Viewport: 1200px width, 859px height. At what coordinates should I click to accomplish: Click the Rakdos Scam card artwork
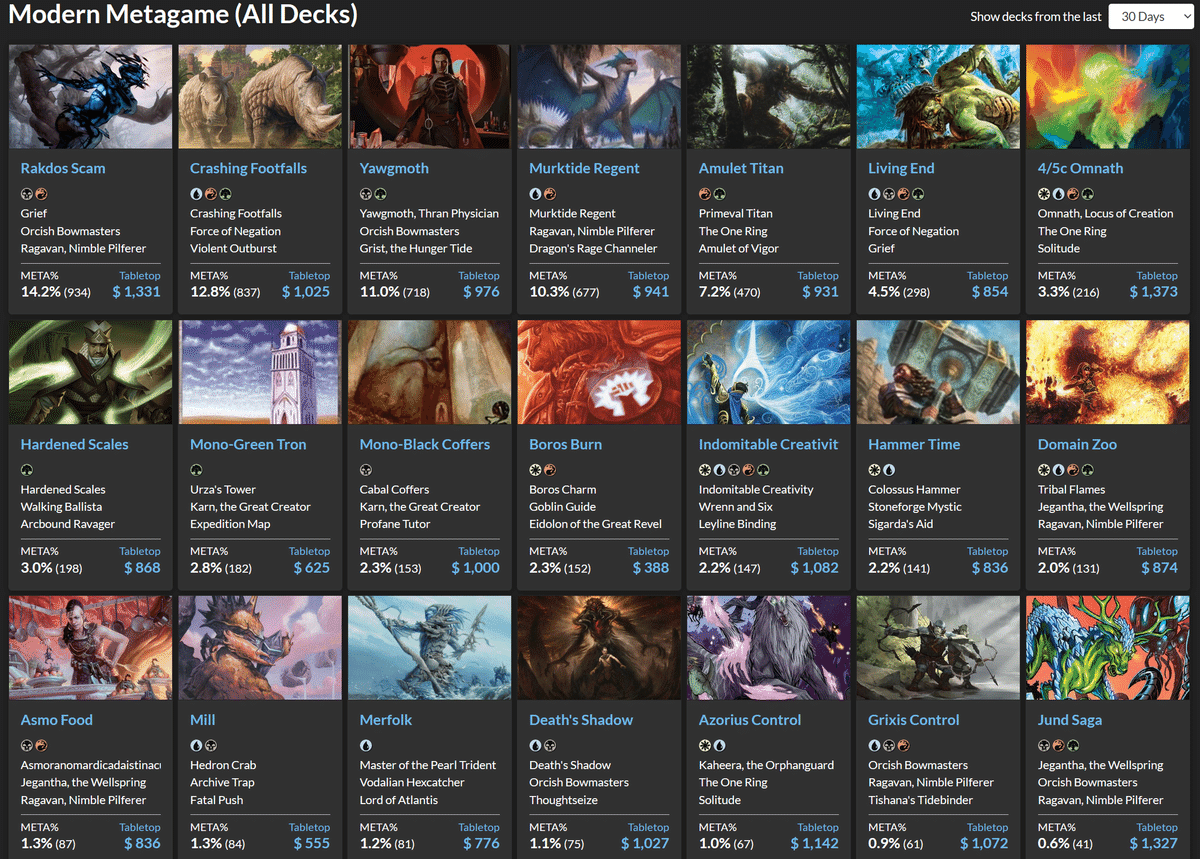[91, 96]
